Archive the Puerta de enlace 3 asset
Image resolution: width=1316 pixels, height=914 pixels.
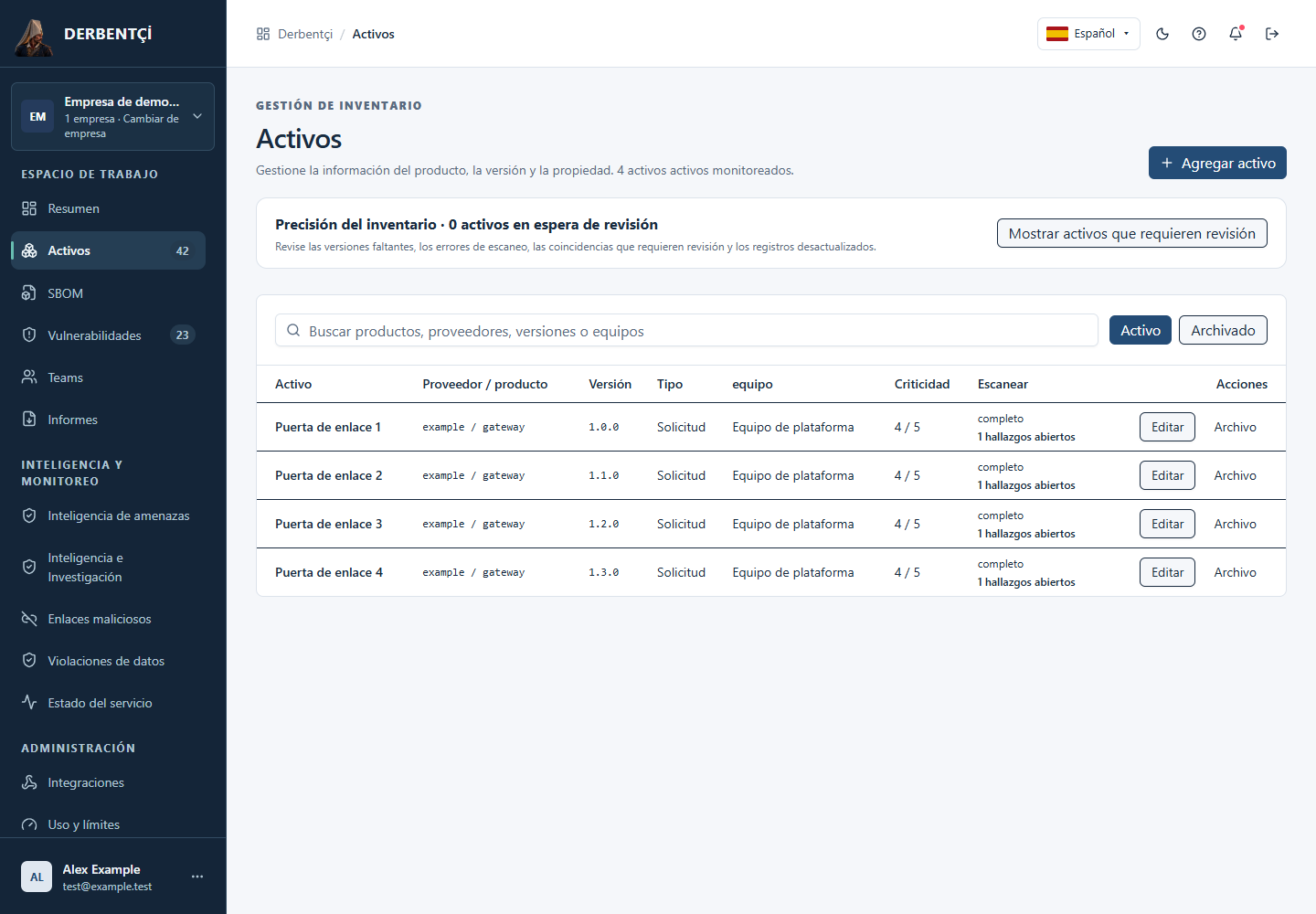[1235, 524]
